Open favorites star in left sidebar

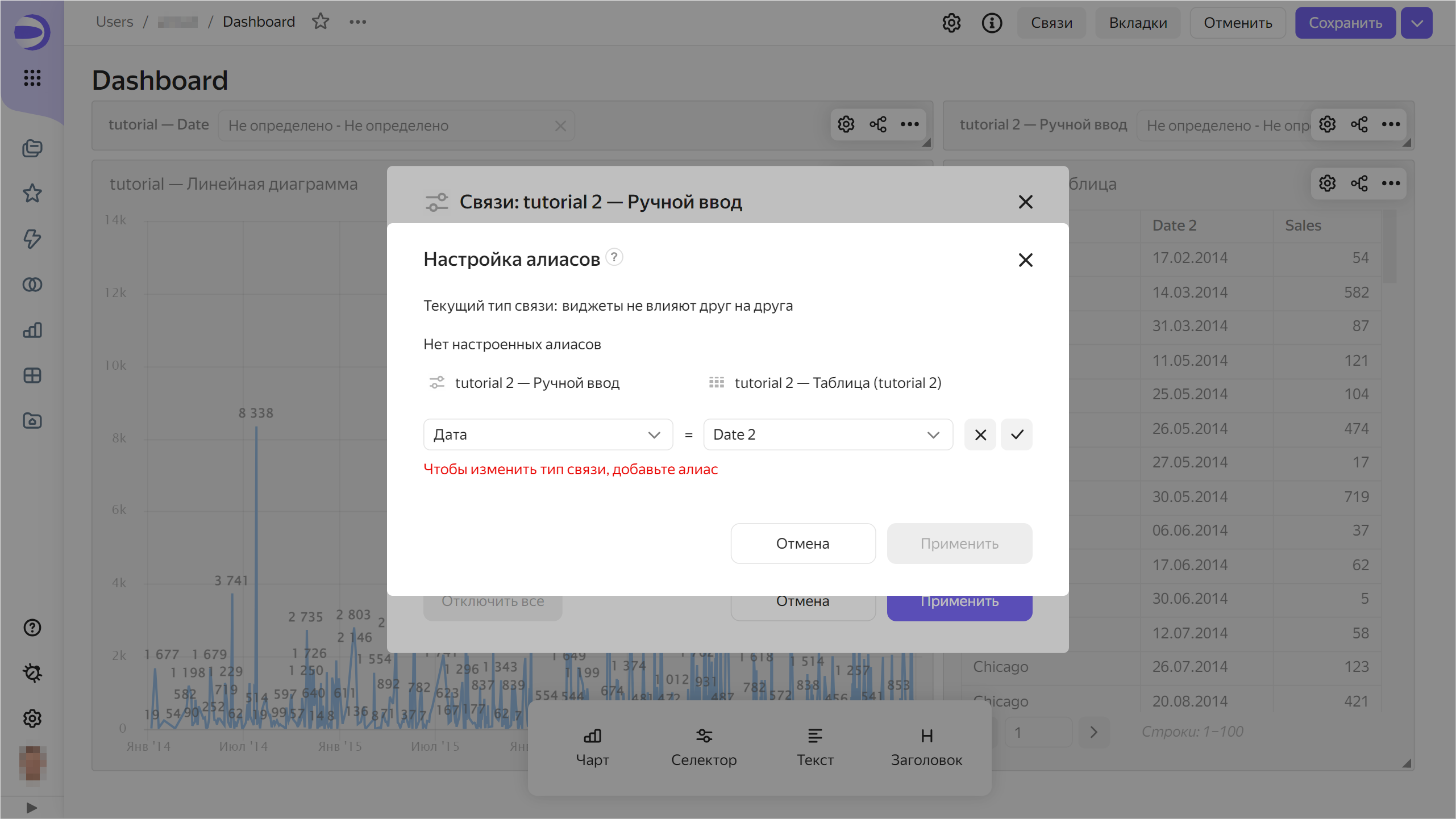[x=32, y=194]
